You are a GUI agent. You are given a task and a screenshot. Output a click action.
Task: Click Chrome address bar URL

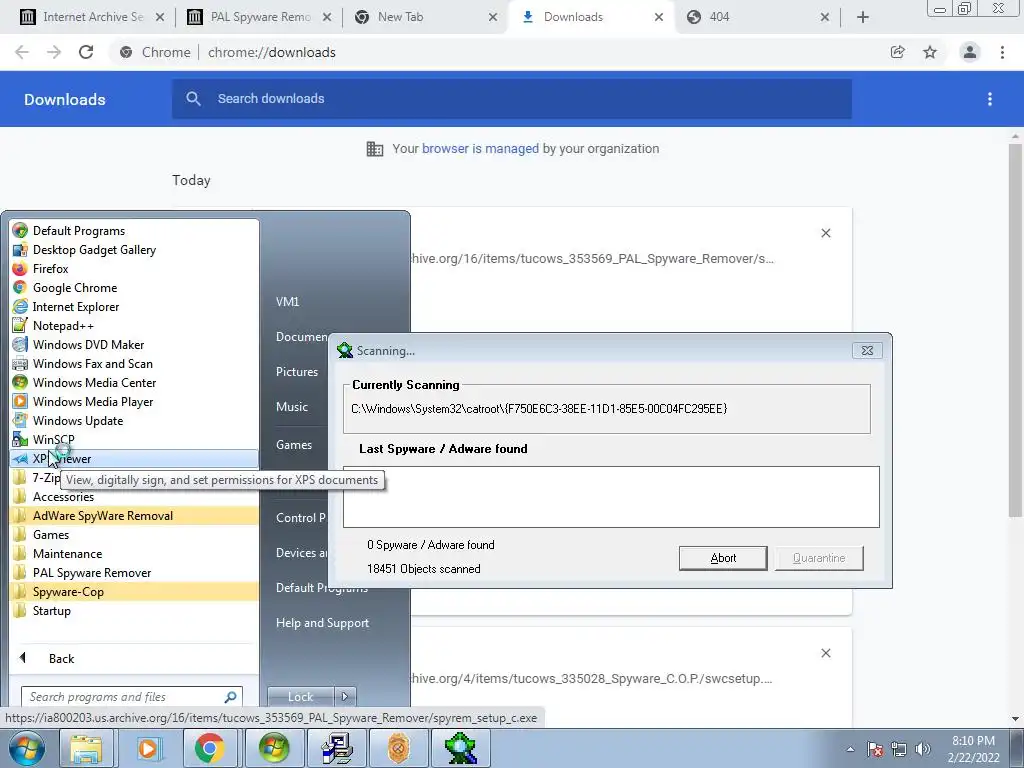pyautogui.click(x=272, y=52)
